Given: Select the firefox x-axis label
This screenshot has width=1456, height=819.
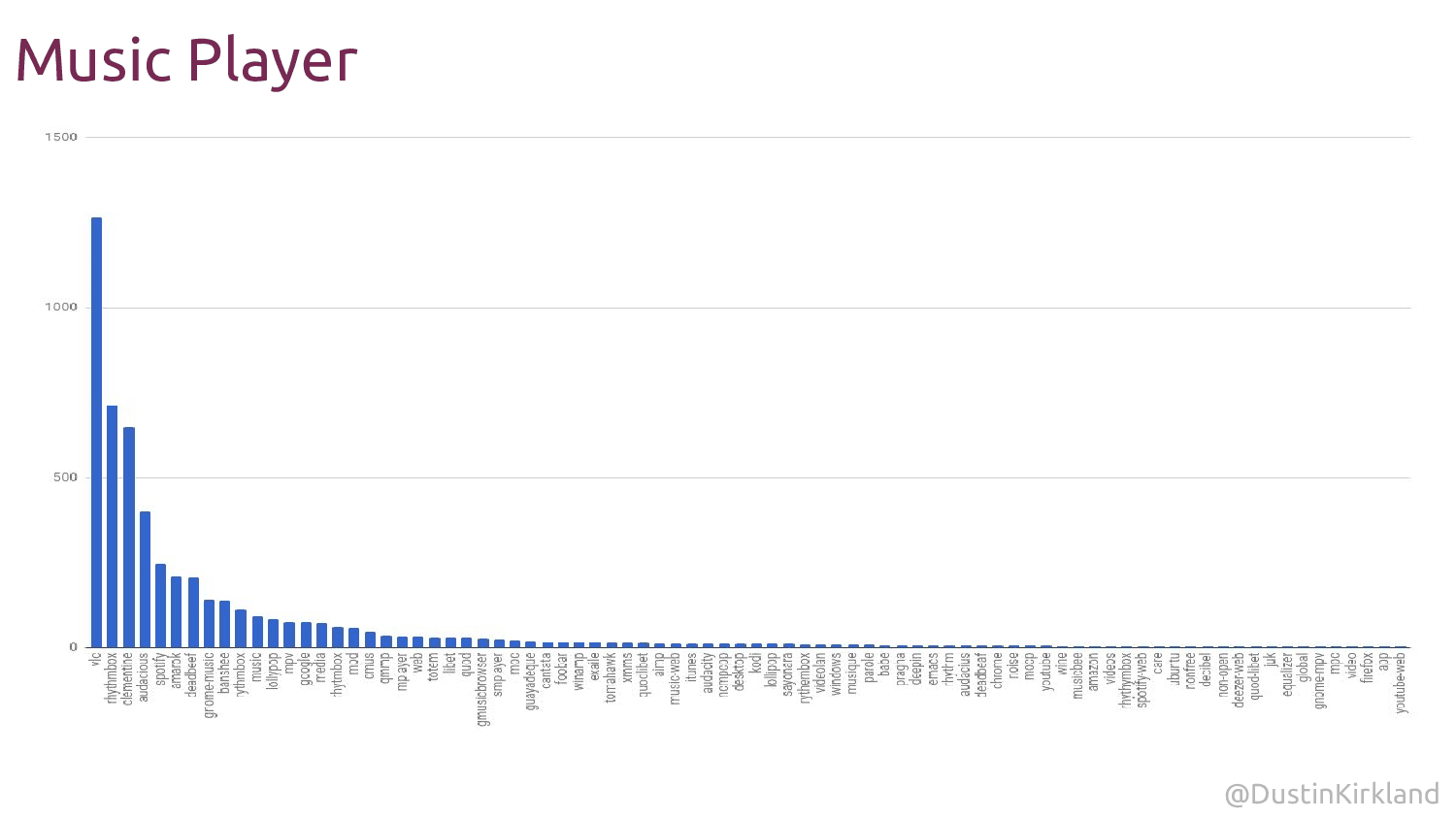Looking at the screenshot, I should [1368, 669].
